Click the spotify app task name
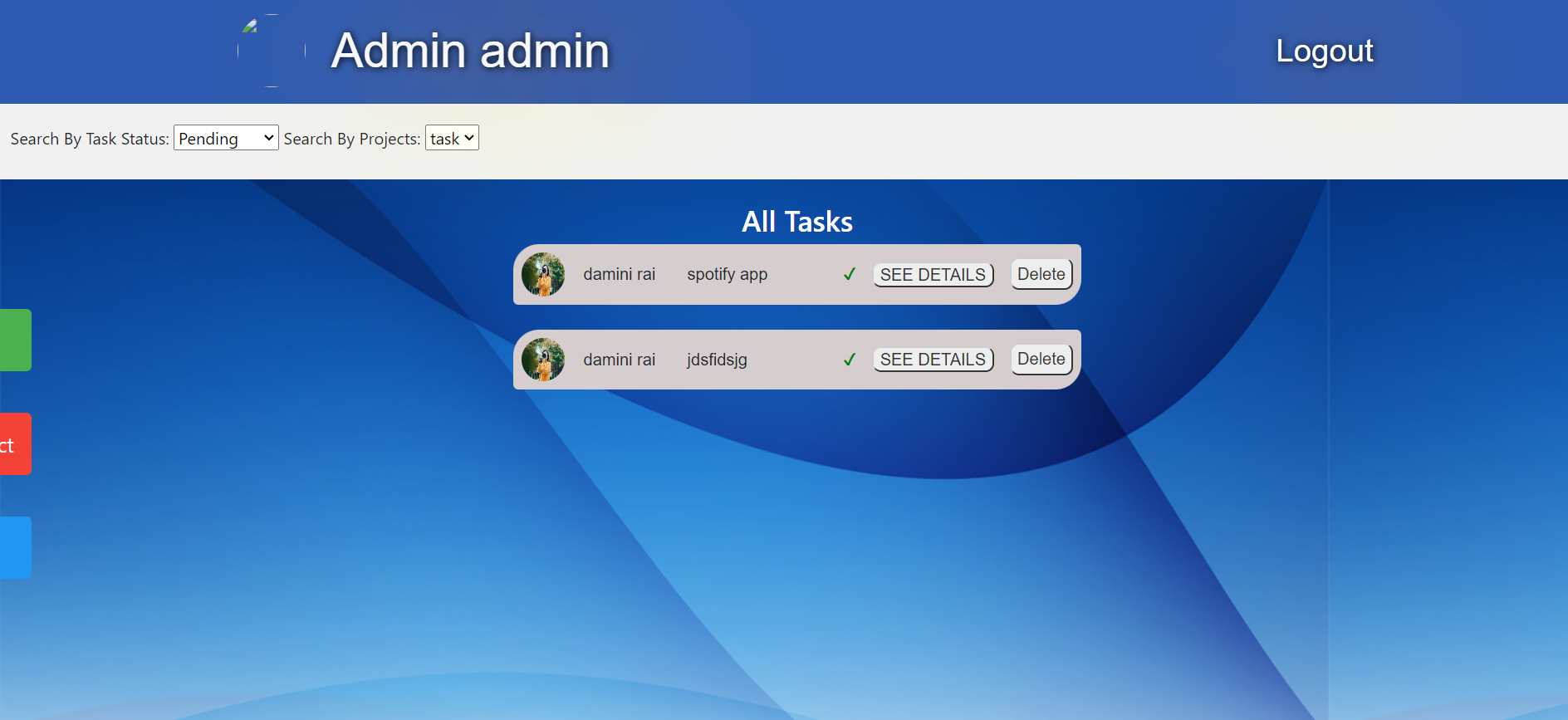1568x720 pixels. [x=727, y=274]
